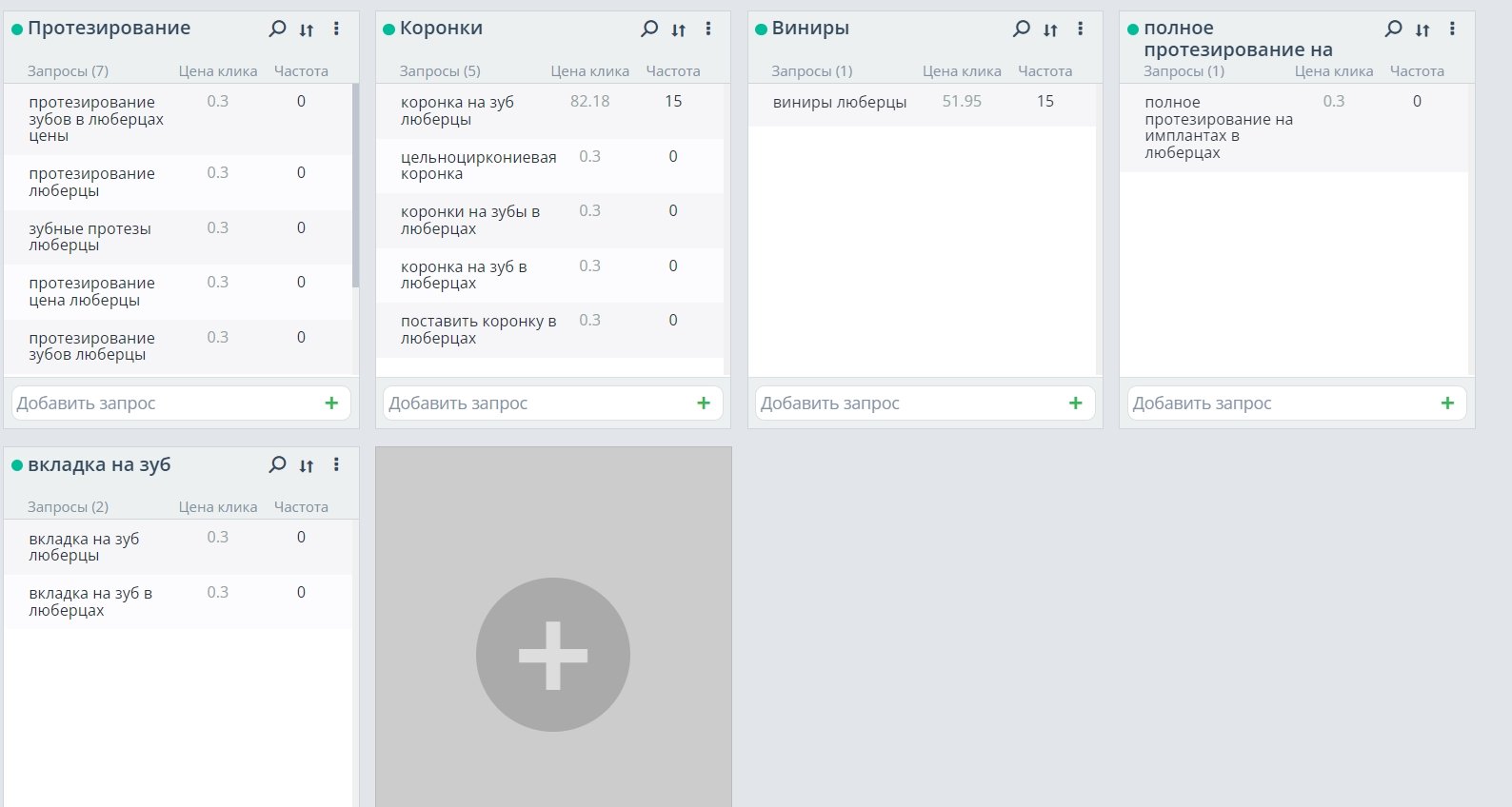Click Цена клика header in Протезирование
1512x807 pixels.
(218, 71)
